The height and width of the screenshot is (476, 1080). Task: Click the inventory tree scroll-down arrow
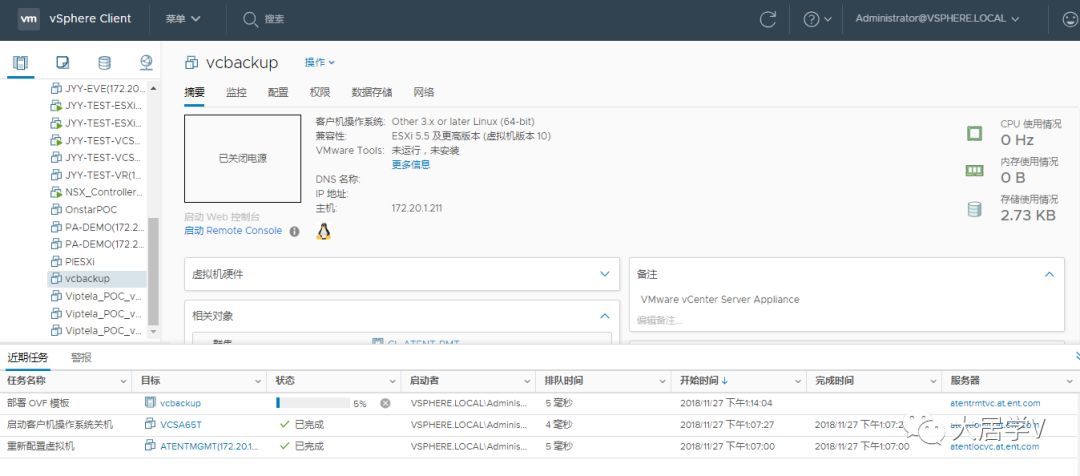click(153, 331)
